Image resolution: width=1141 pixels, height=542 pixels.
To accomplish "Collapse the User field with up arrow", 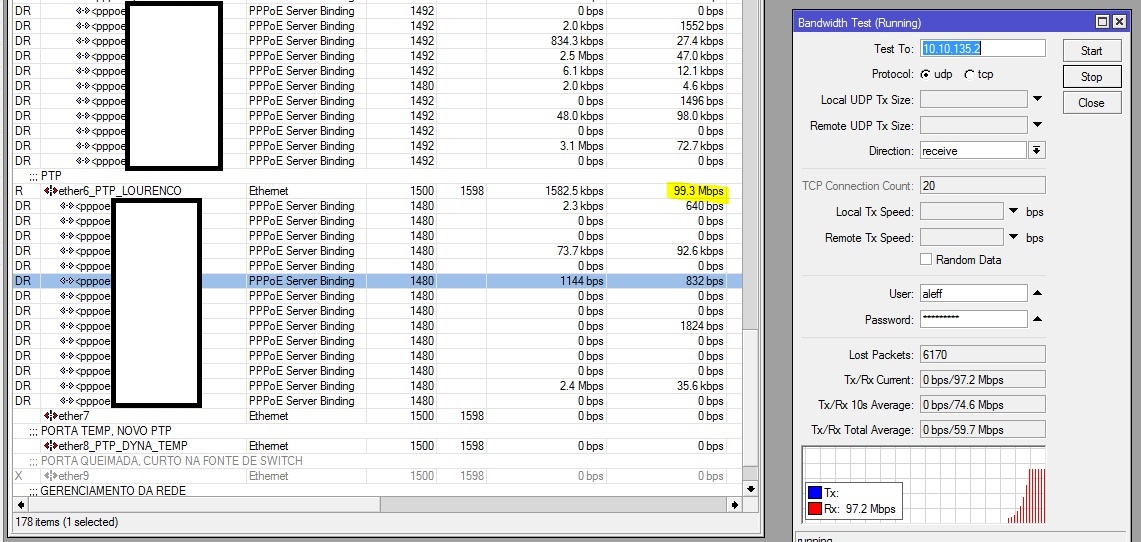I will click(1037, 293).
